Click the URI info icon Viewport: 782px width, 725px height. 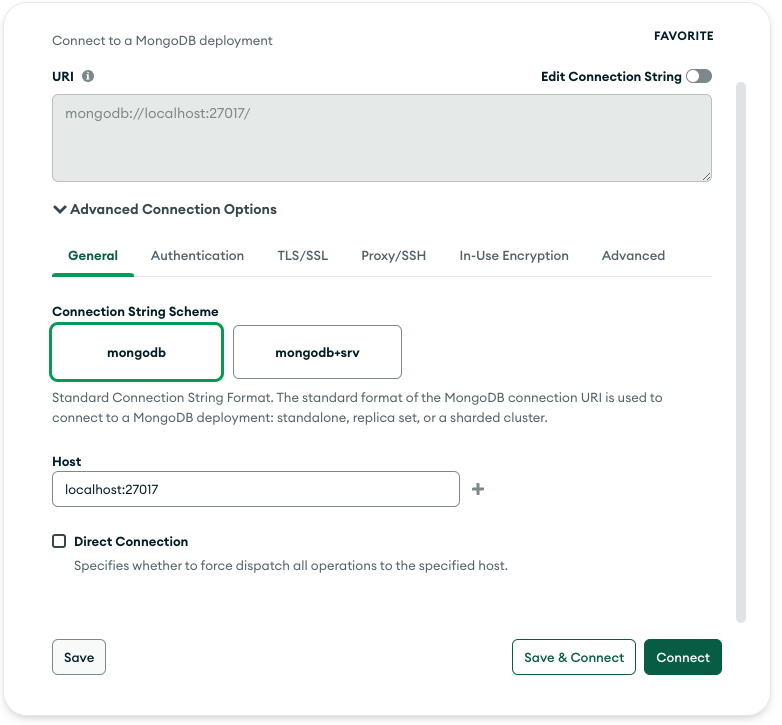(88, 76)
